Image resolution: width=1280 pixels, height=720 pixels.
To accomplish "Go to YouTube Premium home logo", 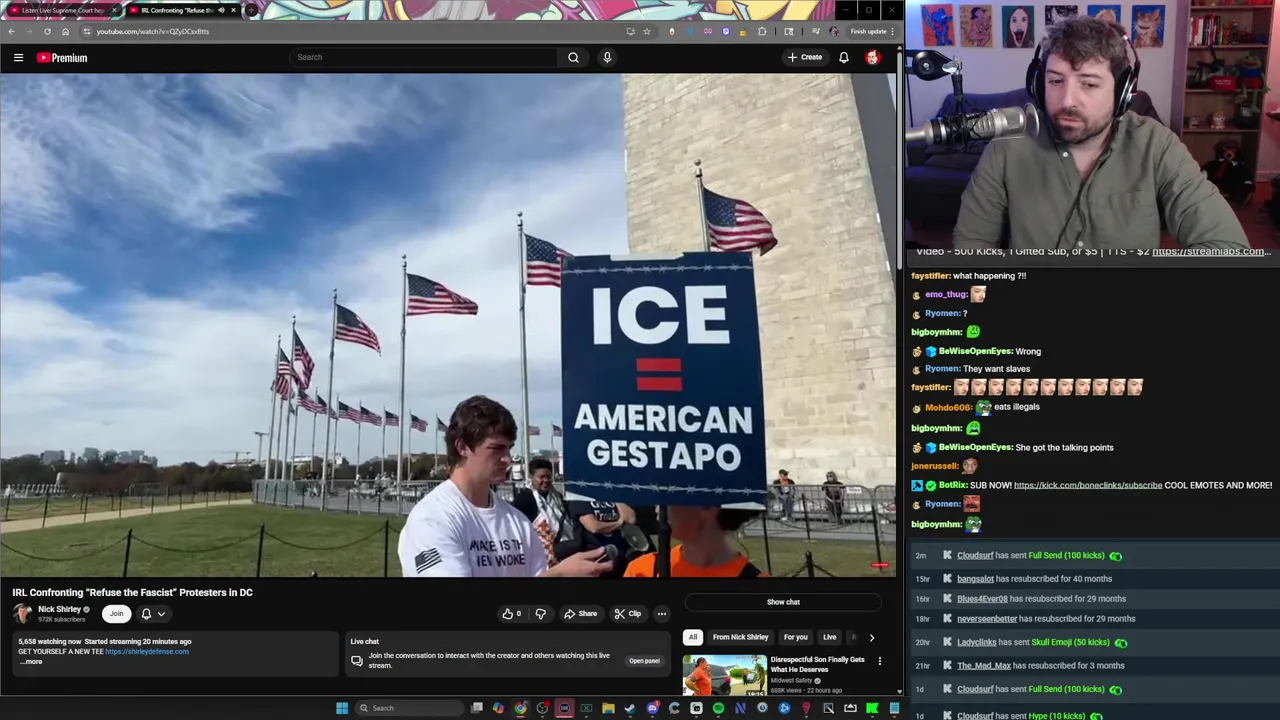I will 62,58.
